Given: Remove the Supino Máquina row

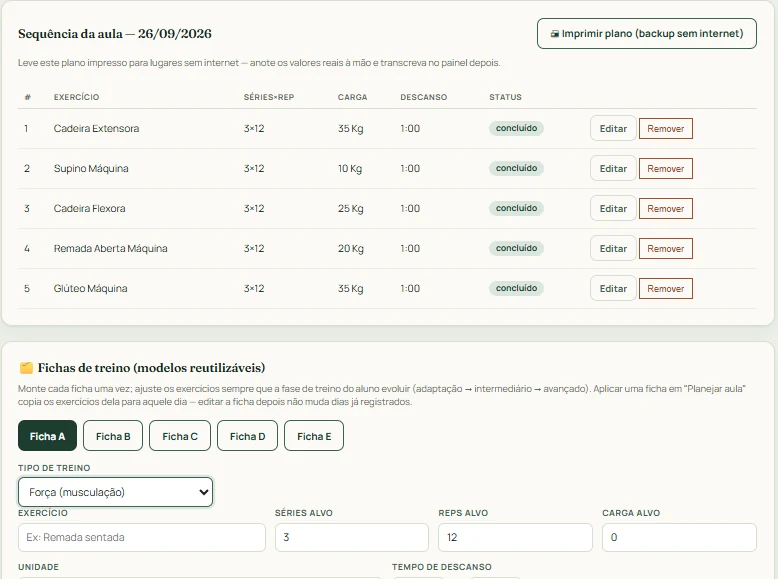Looking at the screenshot, I should pos(665,169).
